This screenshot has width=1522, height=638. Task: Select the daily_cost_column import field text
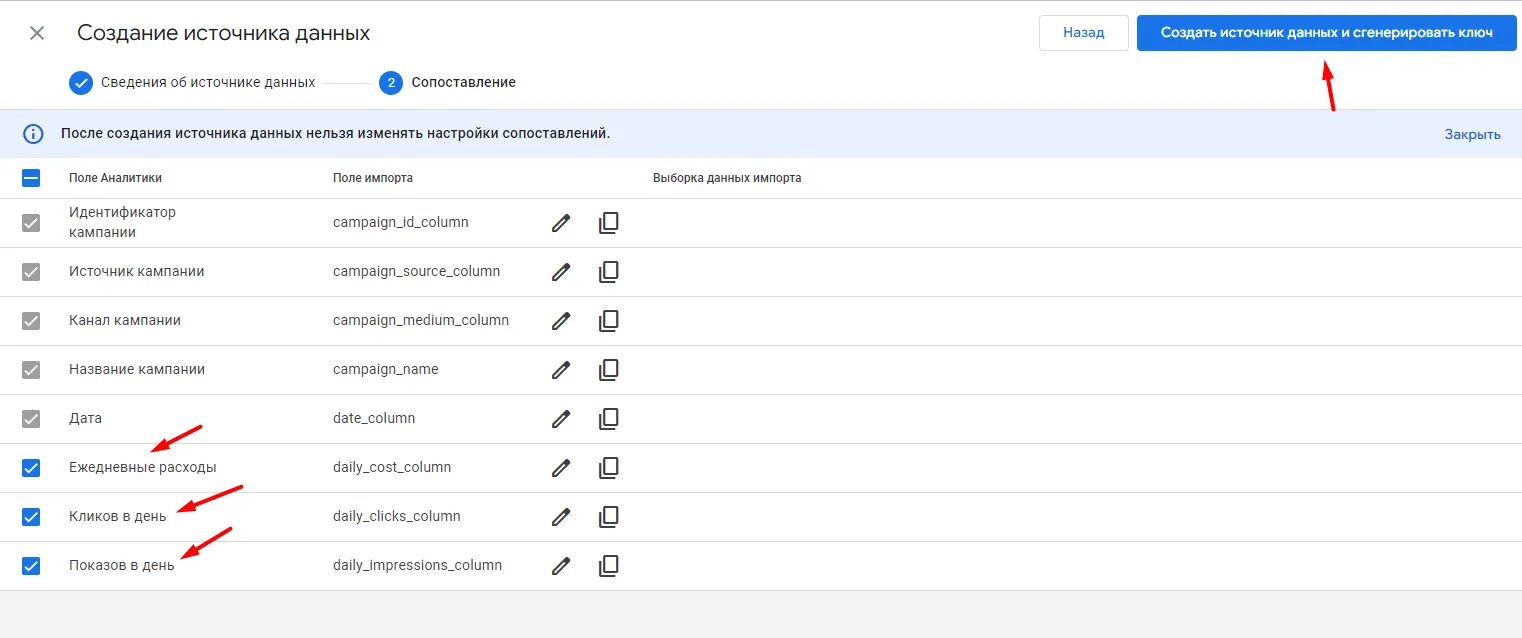(392, 467)
